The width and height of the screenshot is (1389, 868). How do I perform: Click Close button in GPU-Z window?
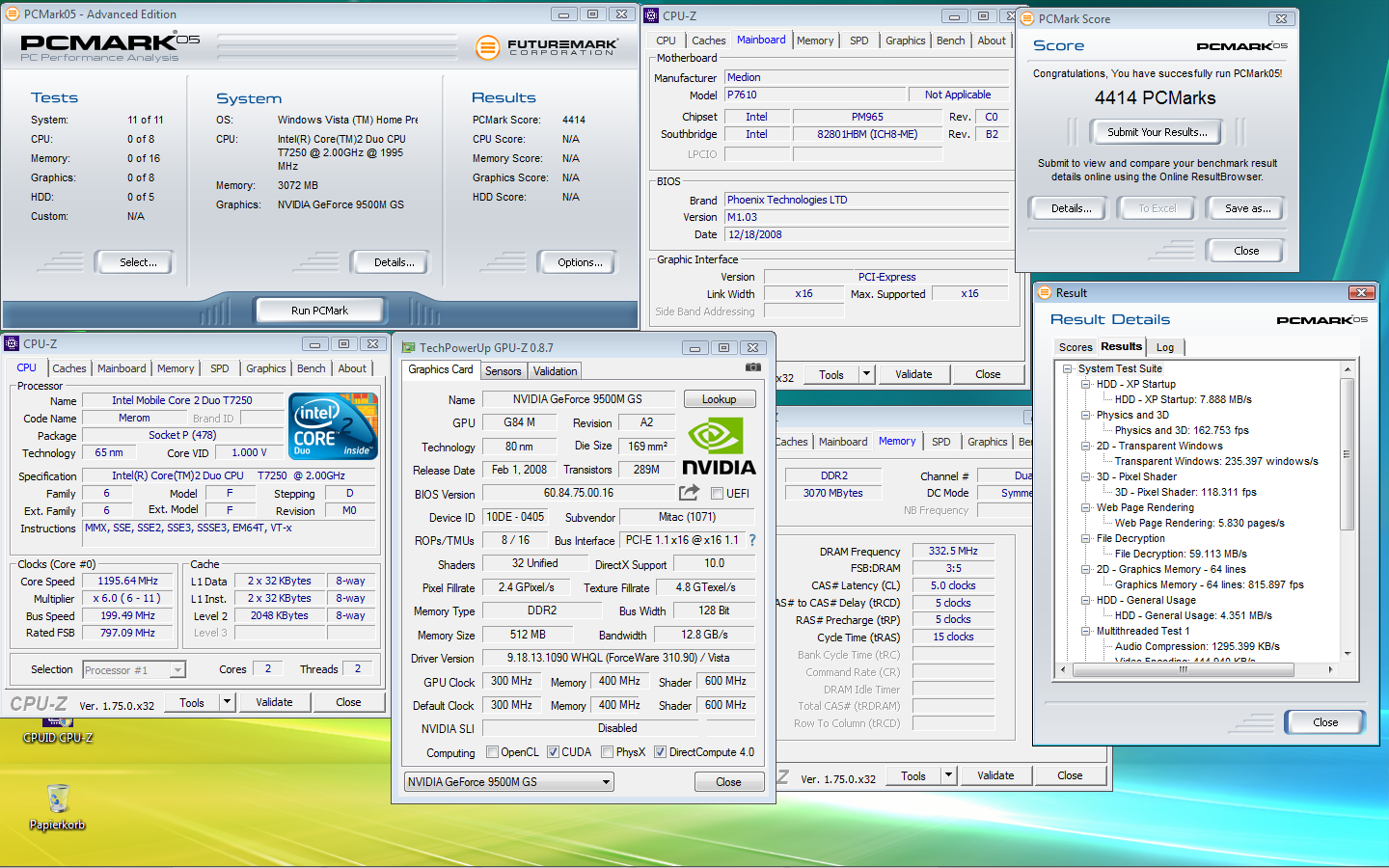(x=728, y=782)
